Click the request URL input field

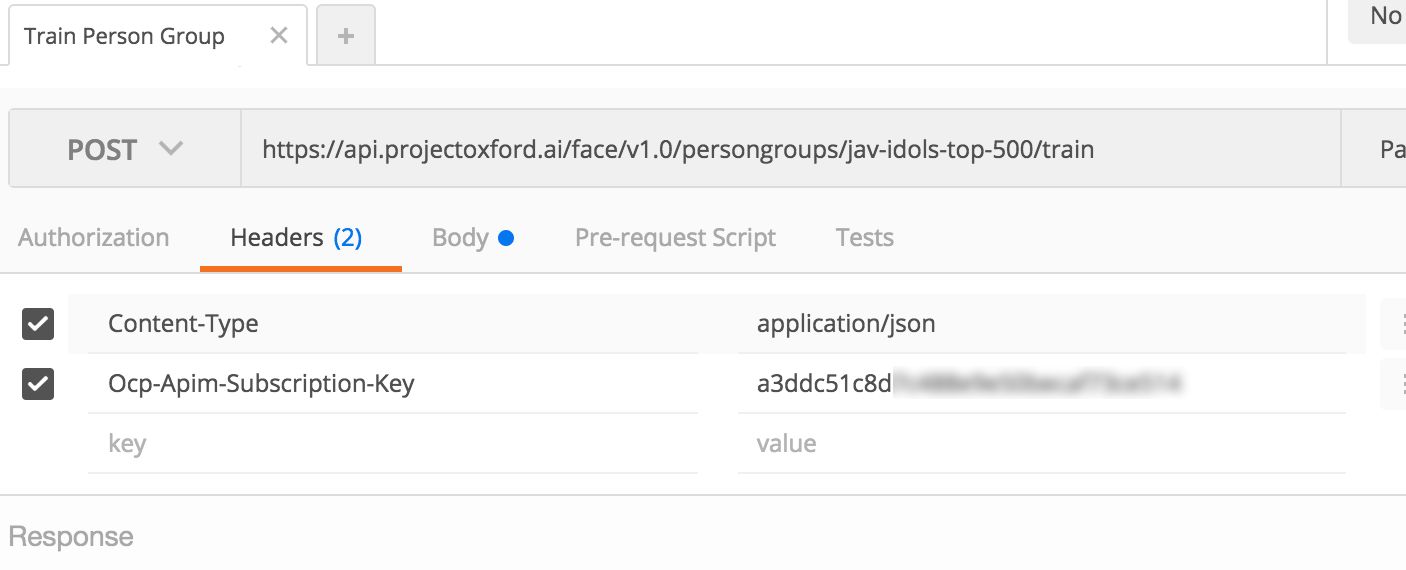click(x=780, y=150)
